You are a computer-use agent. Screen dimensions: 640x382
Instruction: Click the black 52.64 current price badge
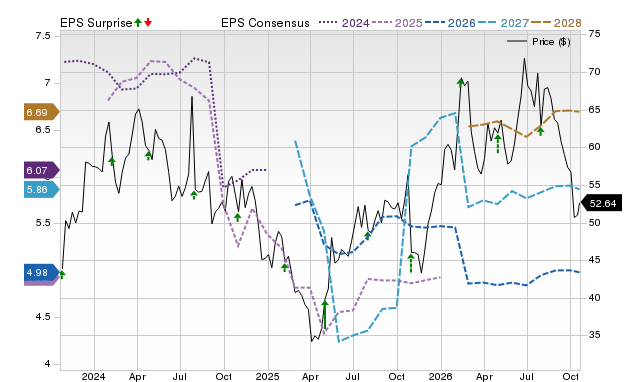(x=602, y=203)
